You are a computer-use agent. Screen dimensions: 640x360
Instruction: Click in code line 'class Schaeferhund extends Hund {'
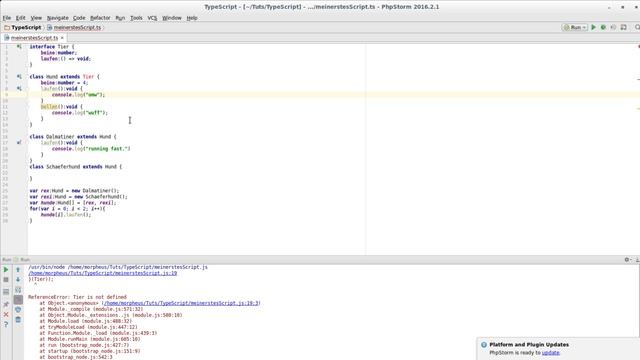click(x=76, y=167)
